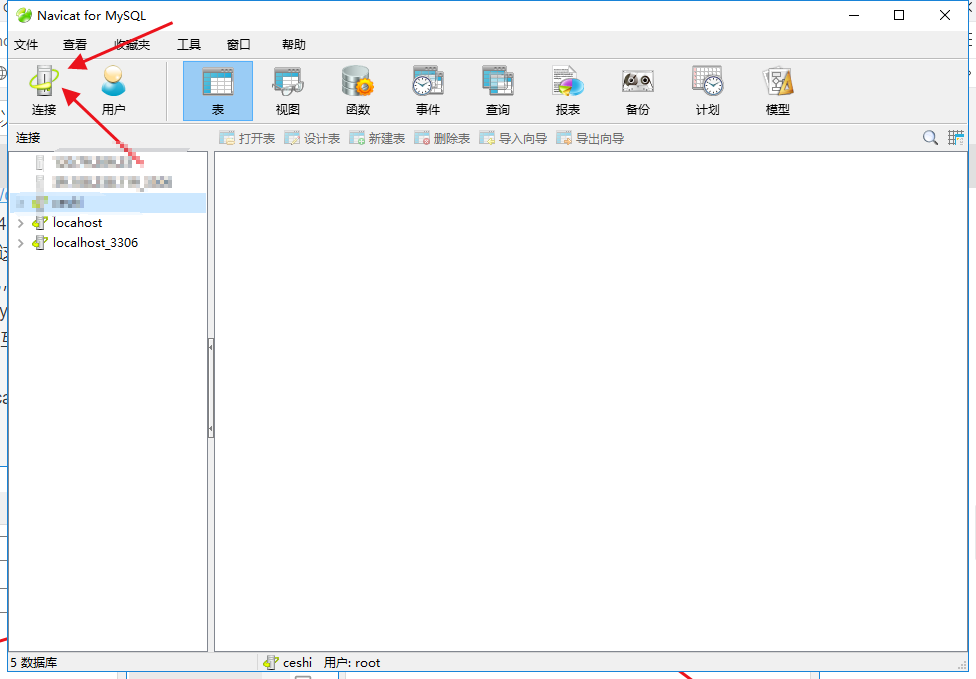Click the '5 数据库' status bar text
This screenshot has height=679, width=976.
[34, 663]
